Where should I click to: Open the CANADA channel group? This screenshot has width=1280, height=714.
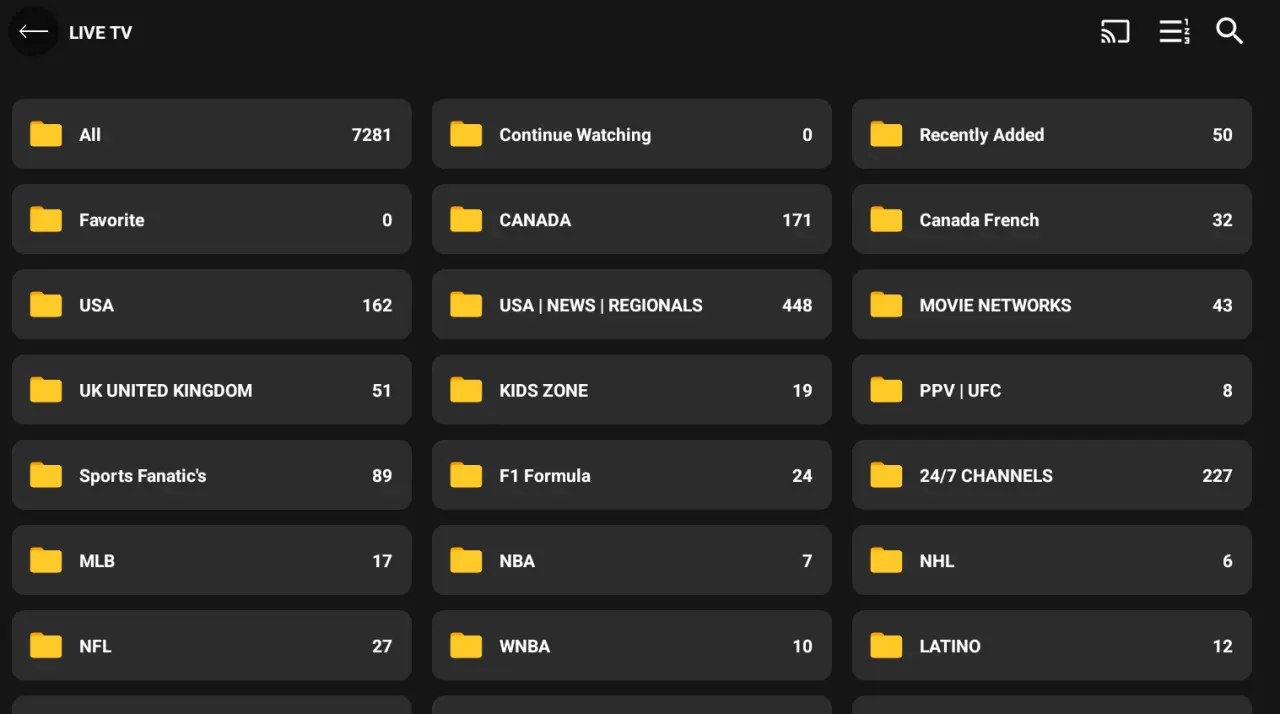(631, 219)
